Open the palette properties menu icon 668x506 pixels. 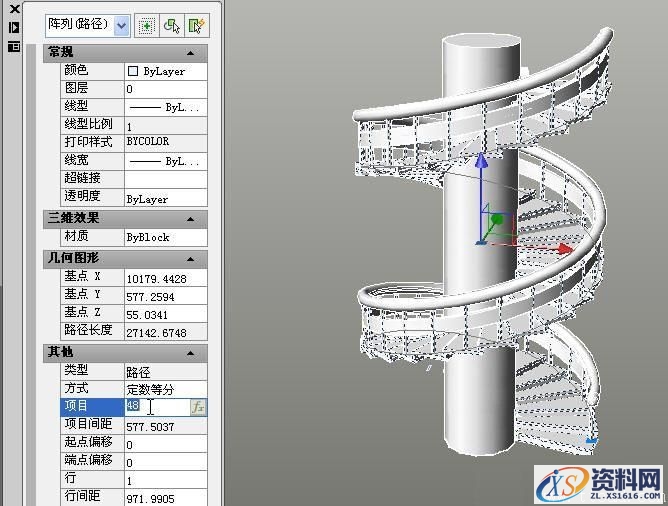14,46
